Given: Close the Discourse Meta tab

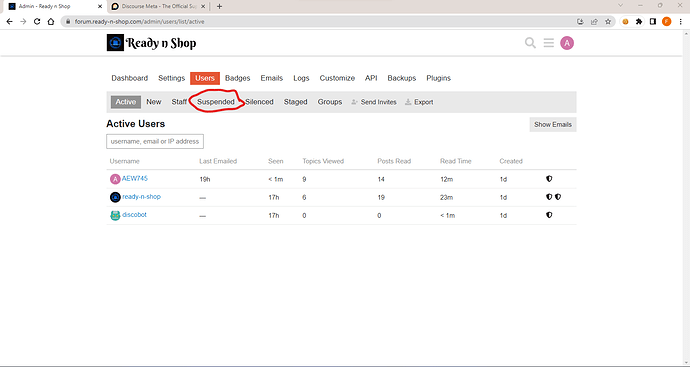Looking at the screenshot, I should pos(203,6).
